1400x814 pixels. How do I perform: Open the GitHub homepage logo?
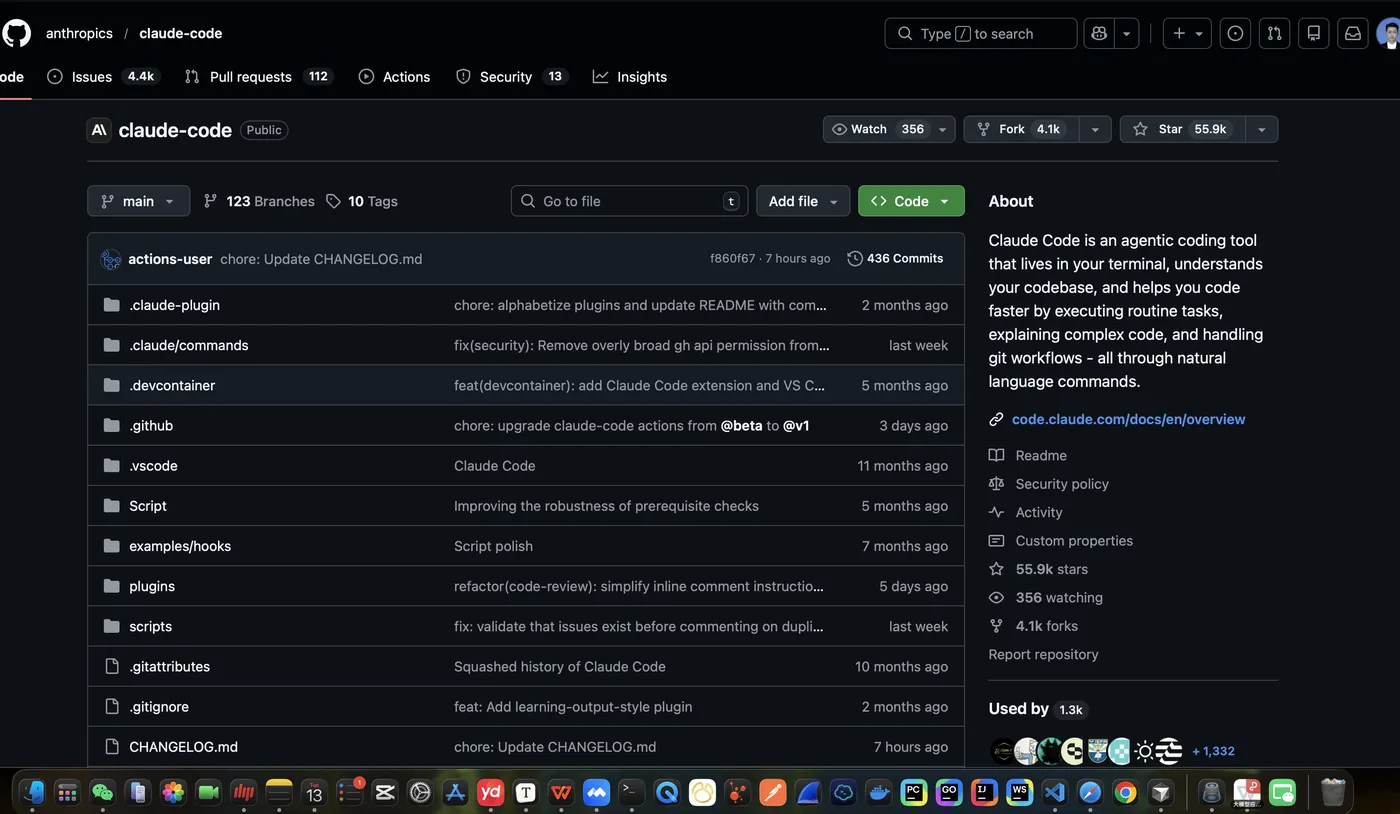(17, 33)
